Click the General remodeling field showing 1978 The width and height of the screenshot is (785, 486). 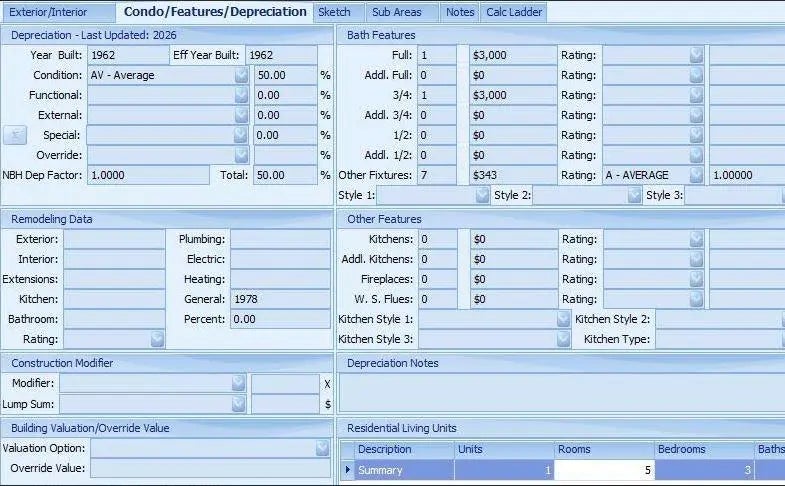click(x=279, y=299)
